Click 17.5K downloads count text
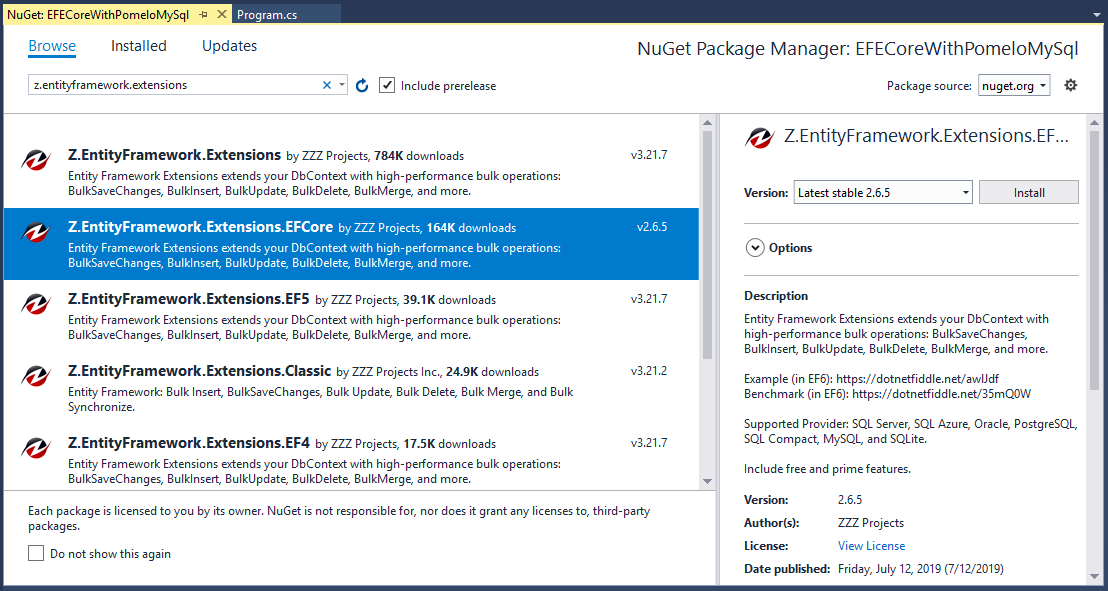Viewport: 1108px width, 591px height. (449, 444)
